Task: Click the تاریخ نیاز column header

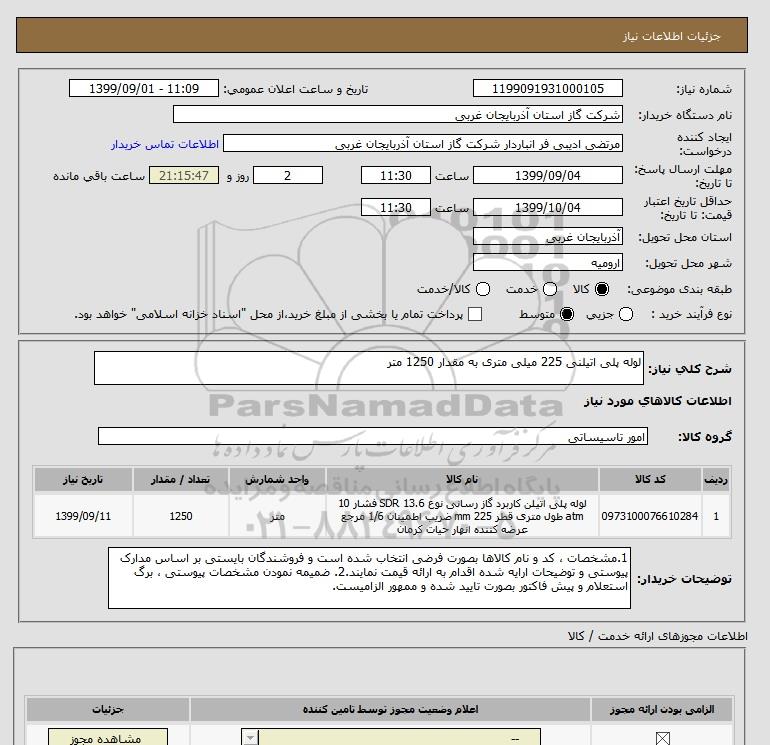Action: coord(83,479)
